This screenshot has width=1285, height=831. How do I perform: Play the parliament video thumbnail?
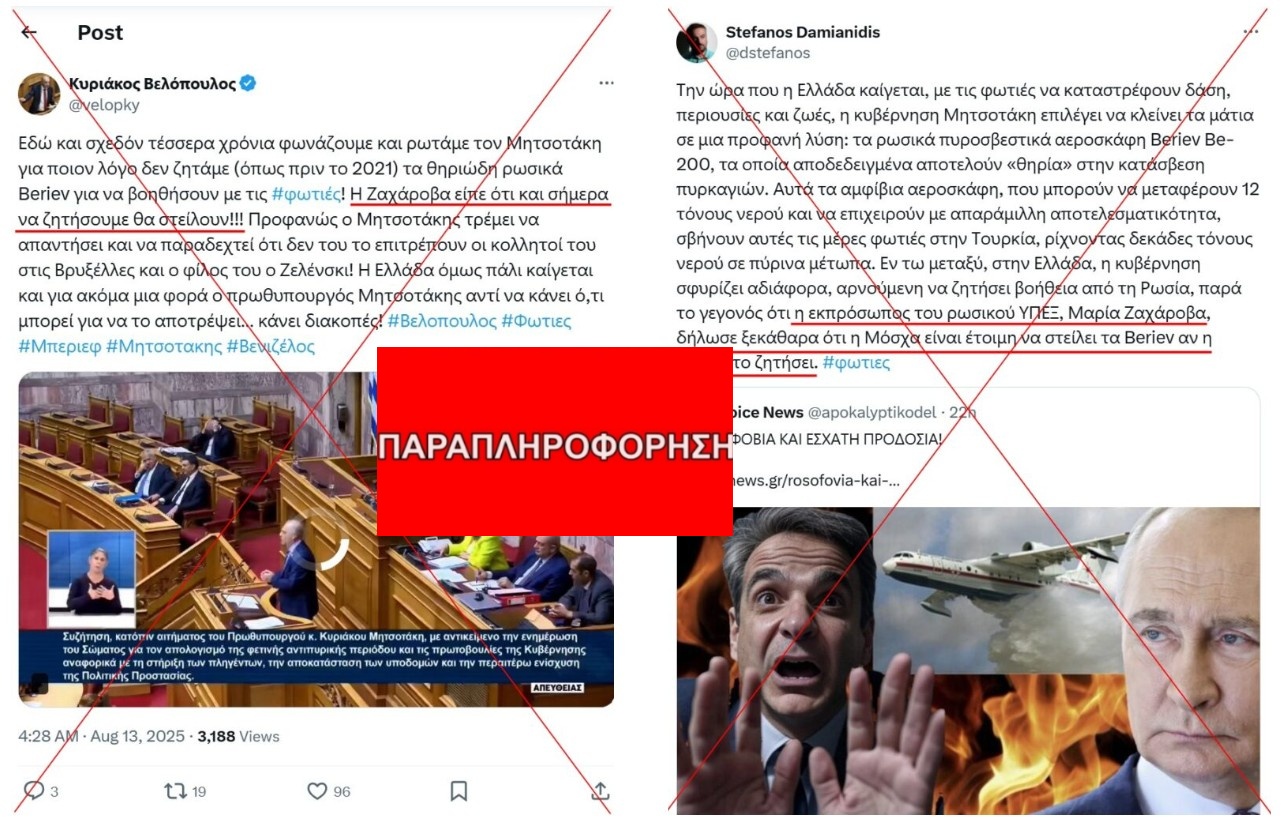click(x=316, y=540)
